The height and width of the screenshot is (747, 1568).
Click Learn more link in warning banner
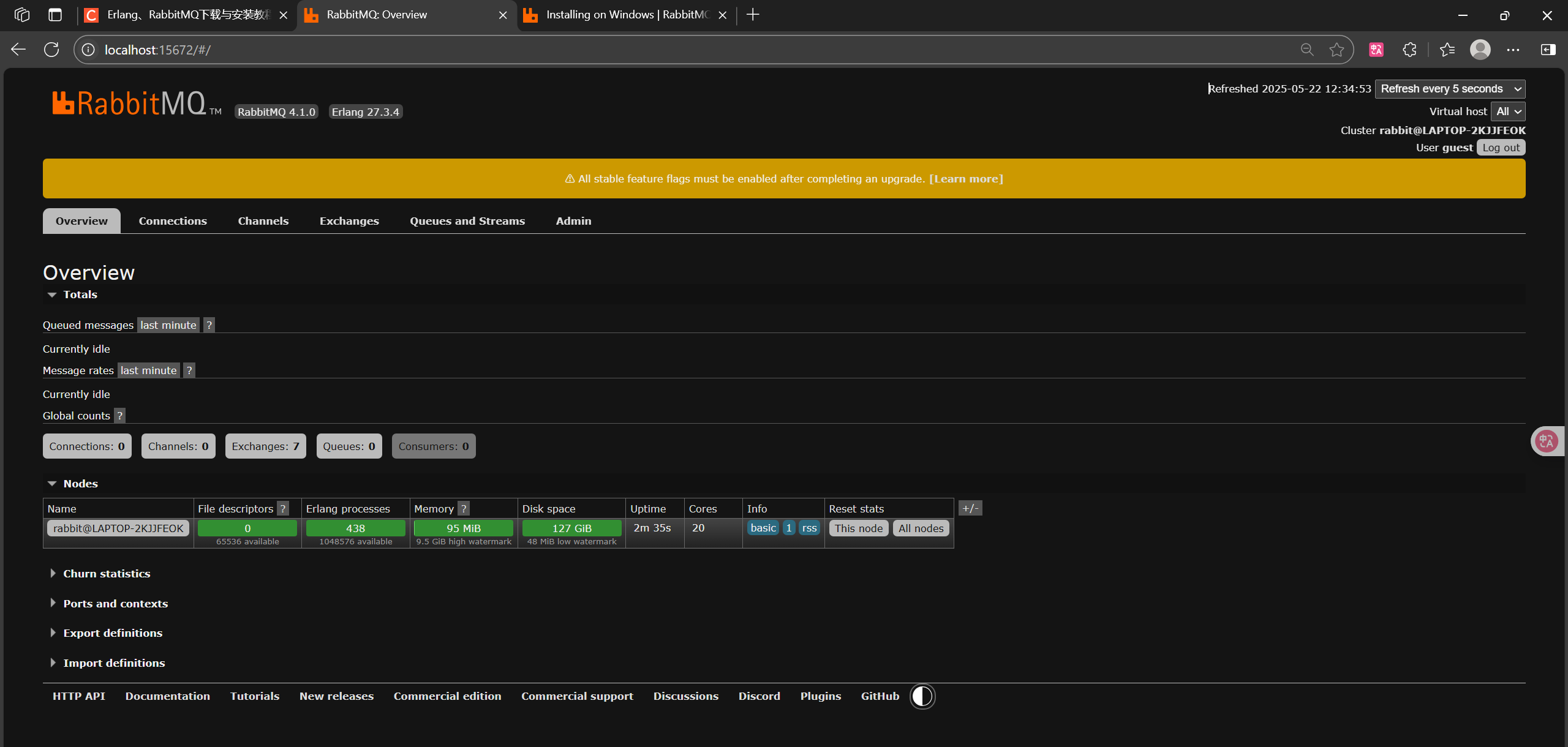[x=966, y=179]
